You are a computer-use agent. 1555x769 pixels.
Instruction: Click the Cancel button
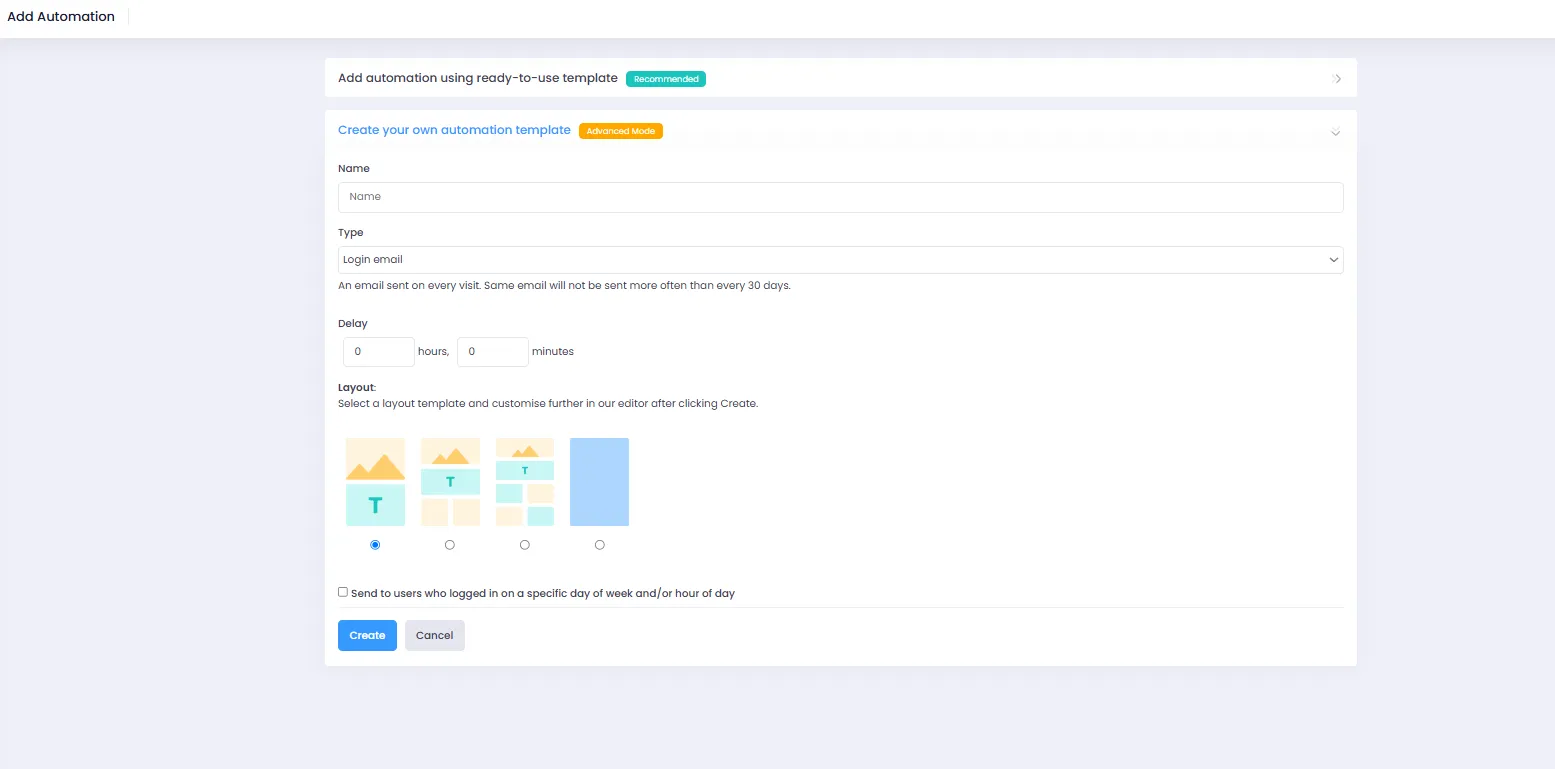click(434, 636)
